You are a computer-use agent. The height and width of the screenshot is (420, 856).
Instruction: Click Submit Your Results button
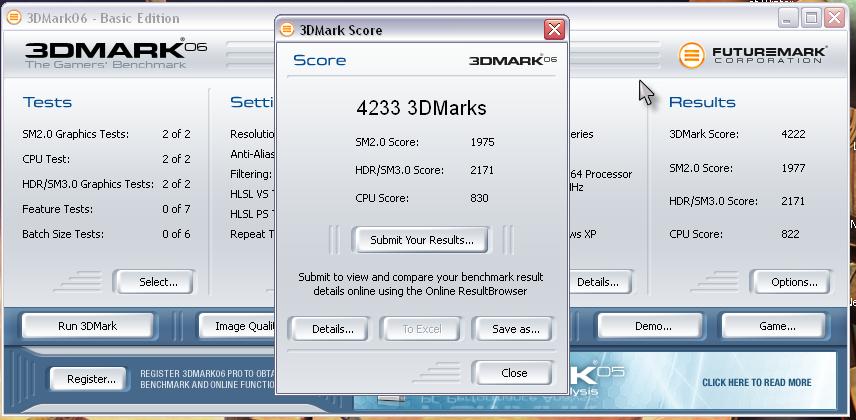[422, 240]
